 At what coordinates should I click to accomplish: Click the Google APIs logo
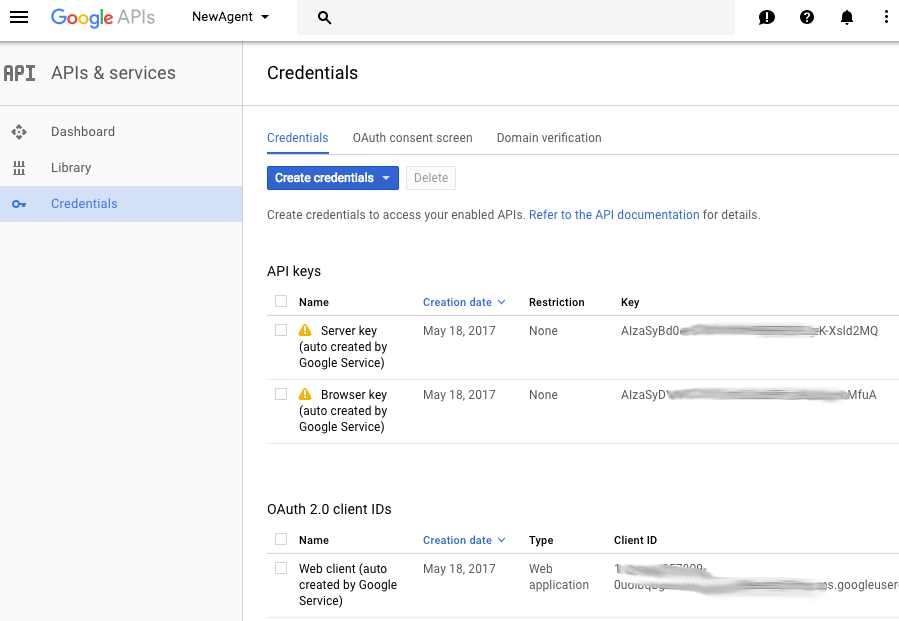pyautogui.click(x=102, y=17)
